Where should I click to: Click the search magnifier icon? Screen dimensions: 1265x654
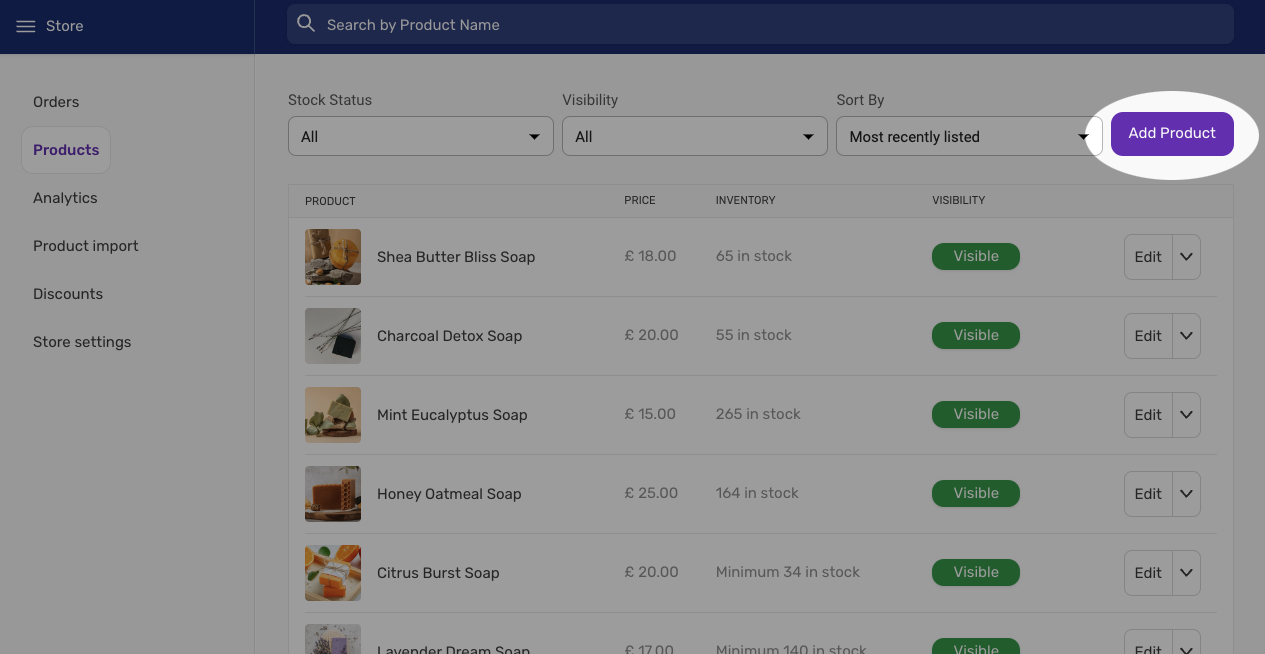pyautogui.click(x=306, y=24)
